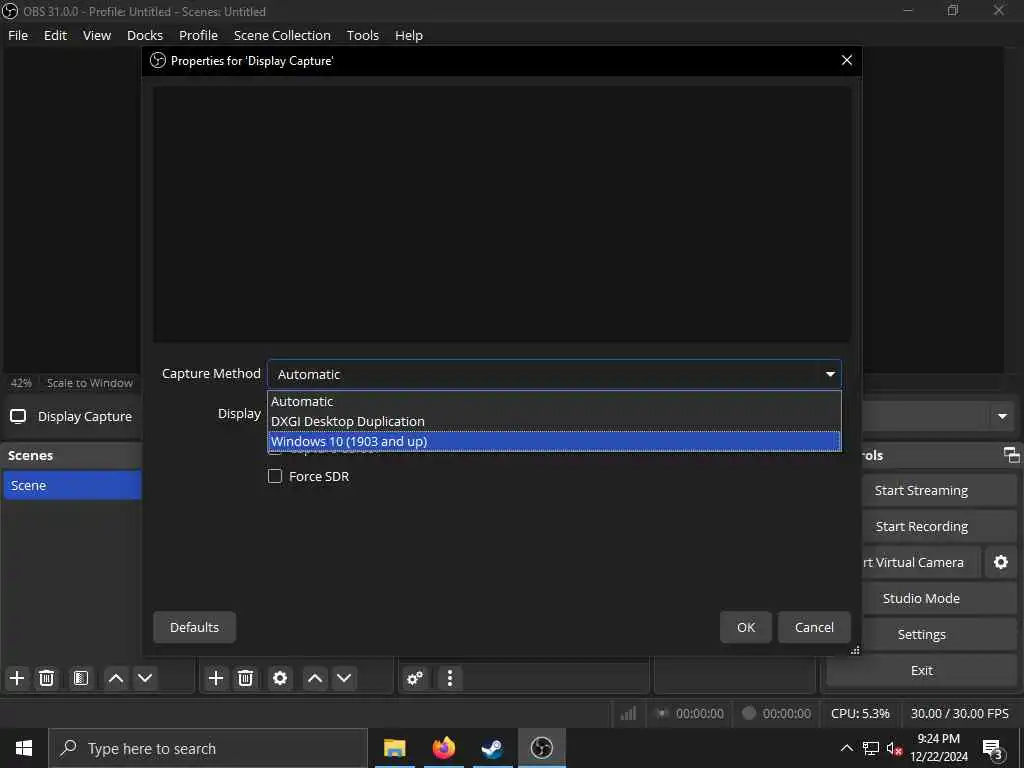
Task: Click the Display Capture monitor icon in the source toolbar
Action: [18, 417]
